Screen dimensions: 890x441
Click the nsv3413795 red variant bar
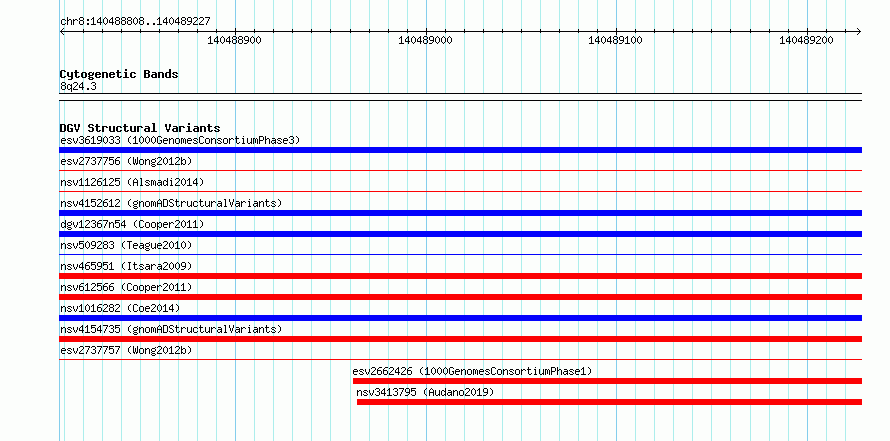click(610, 402)
